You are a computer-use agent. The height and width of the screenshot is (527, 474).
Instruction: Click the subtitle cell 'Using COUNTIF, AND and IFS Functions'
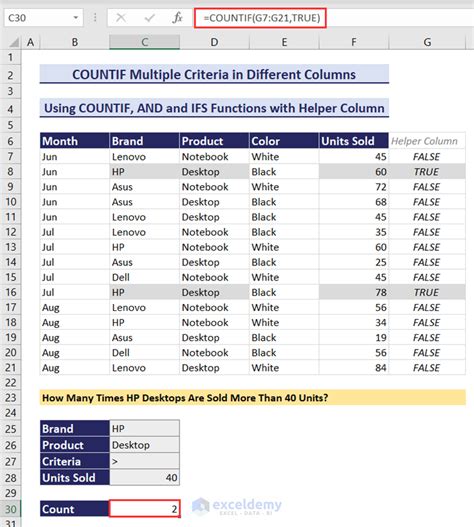[x=214, y=108]
